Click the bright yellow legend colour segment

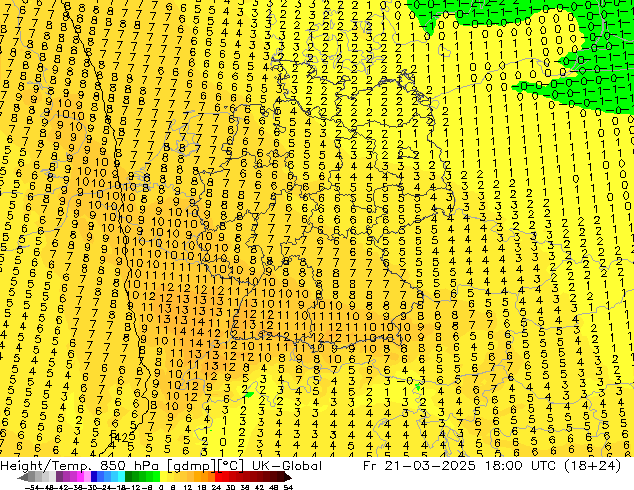pos(163,476)
